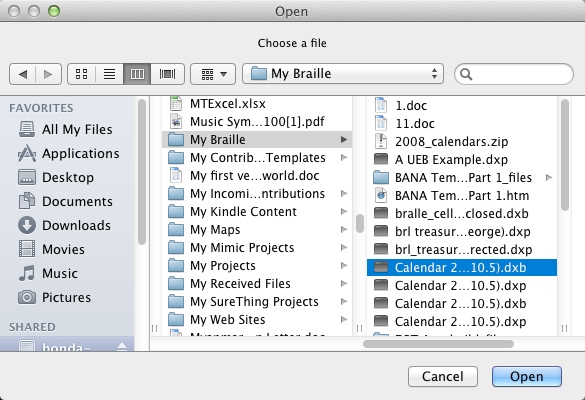Open the My Web Sites folder icon
The height and width of the screenshot is (400, 585).
point(176,319)
